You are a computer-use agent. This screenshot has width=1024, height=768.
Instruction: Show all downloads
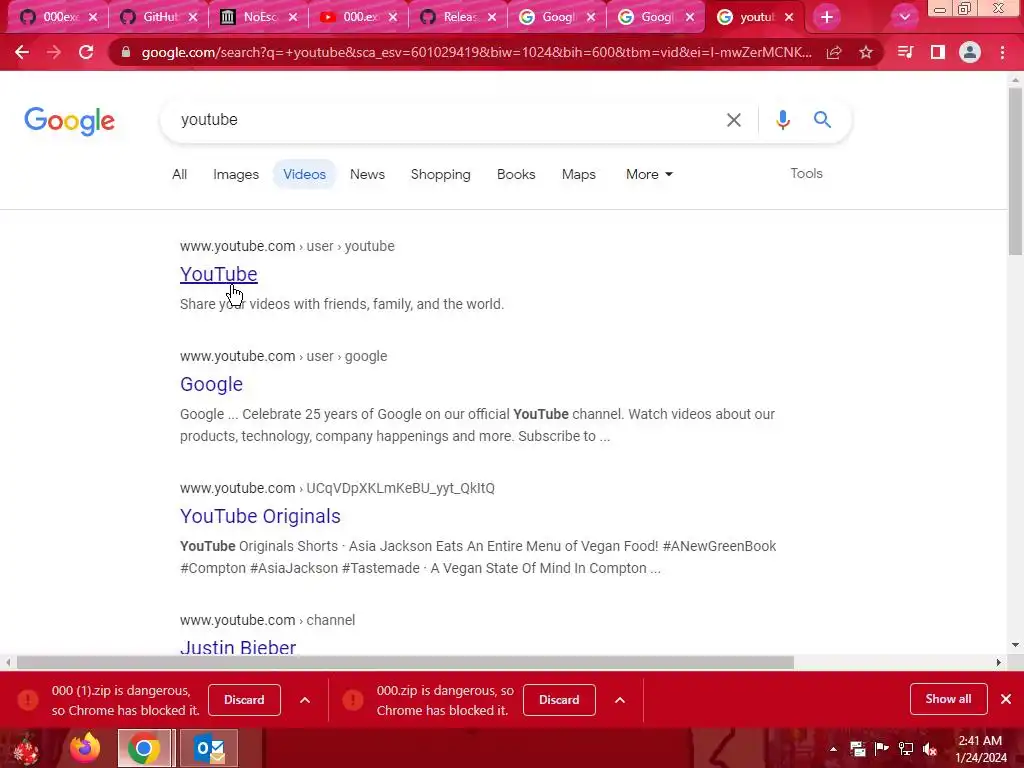[x=948, y=699]
